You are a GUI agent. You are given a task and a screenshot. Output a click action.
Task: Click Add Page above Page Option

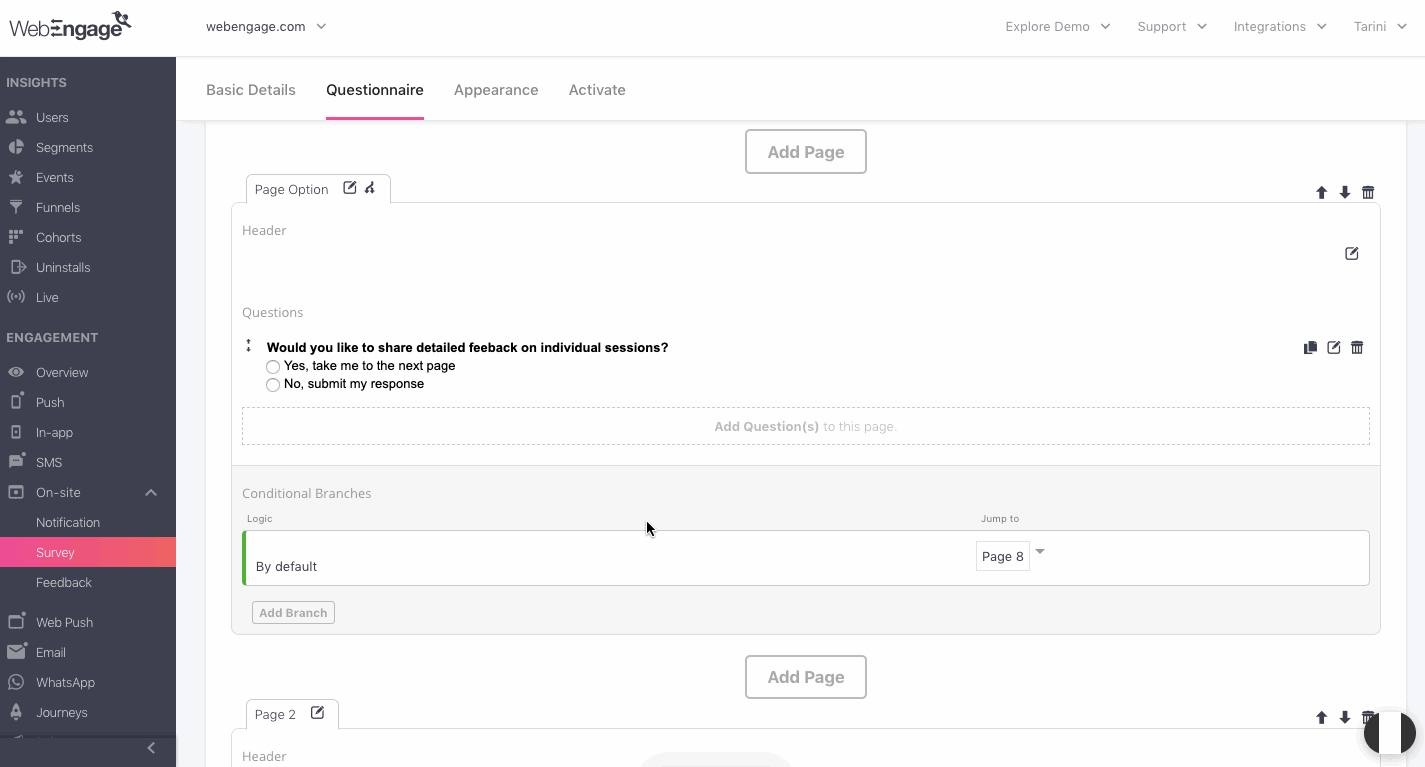pos(806,152)
